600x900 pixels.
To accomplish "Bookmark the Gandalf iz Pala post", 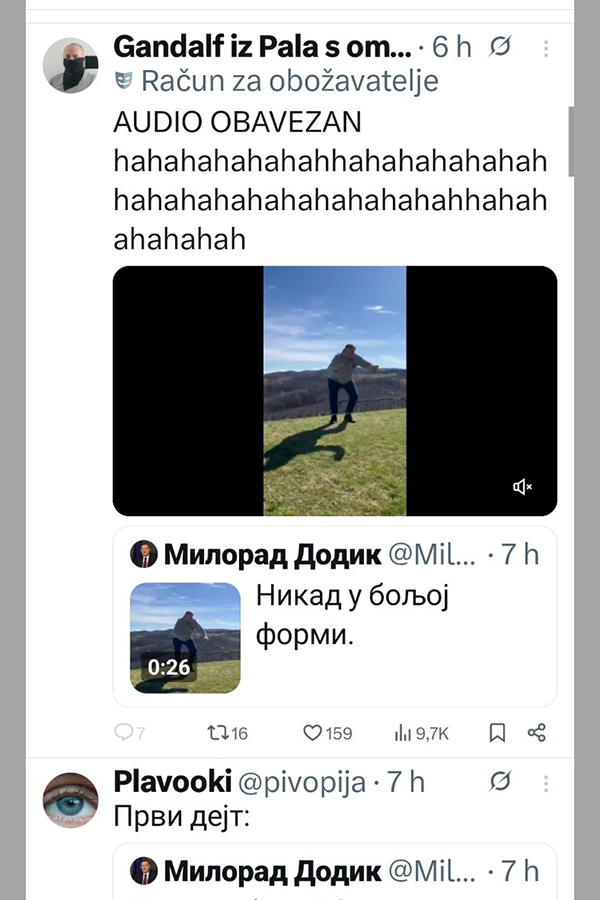I will 497,733.
